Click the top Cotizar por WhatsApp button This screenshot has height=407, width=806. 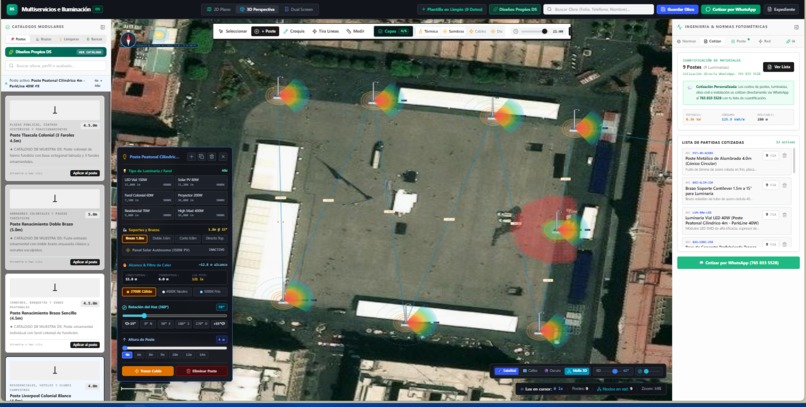coord(730,9)
